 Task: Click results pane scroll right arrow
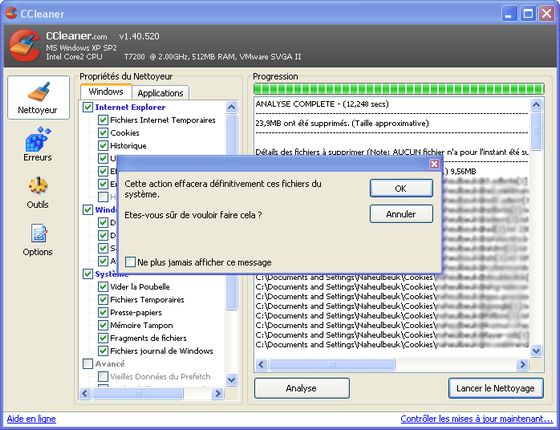(x=522, y=364)
